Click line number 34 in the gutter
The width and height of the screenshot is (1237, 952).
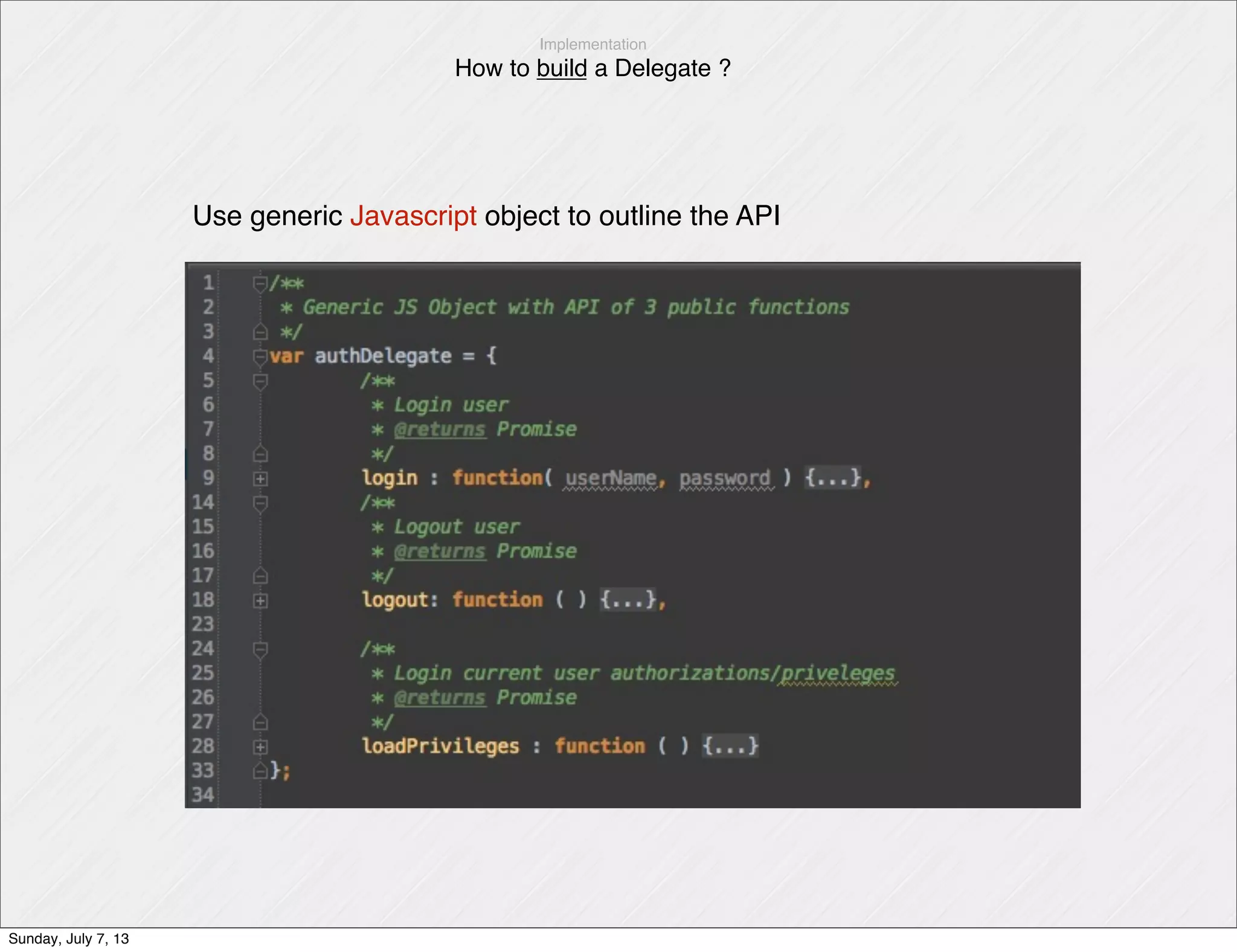point(203,795)
